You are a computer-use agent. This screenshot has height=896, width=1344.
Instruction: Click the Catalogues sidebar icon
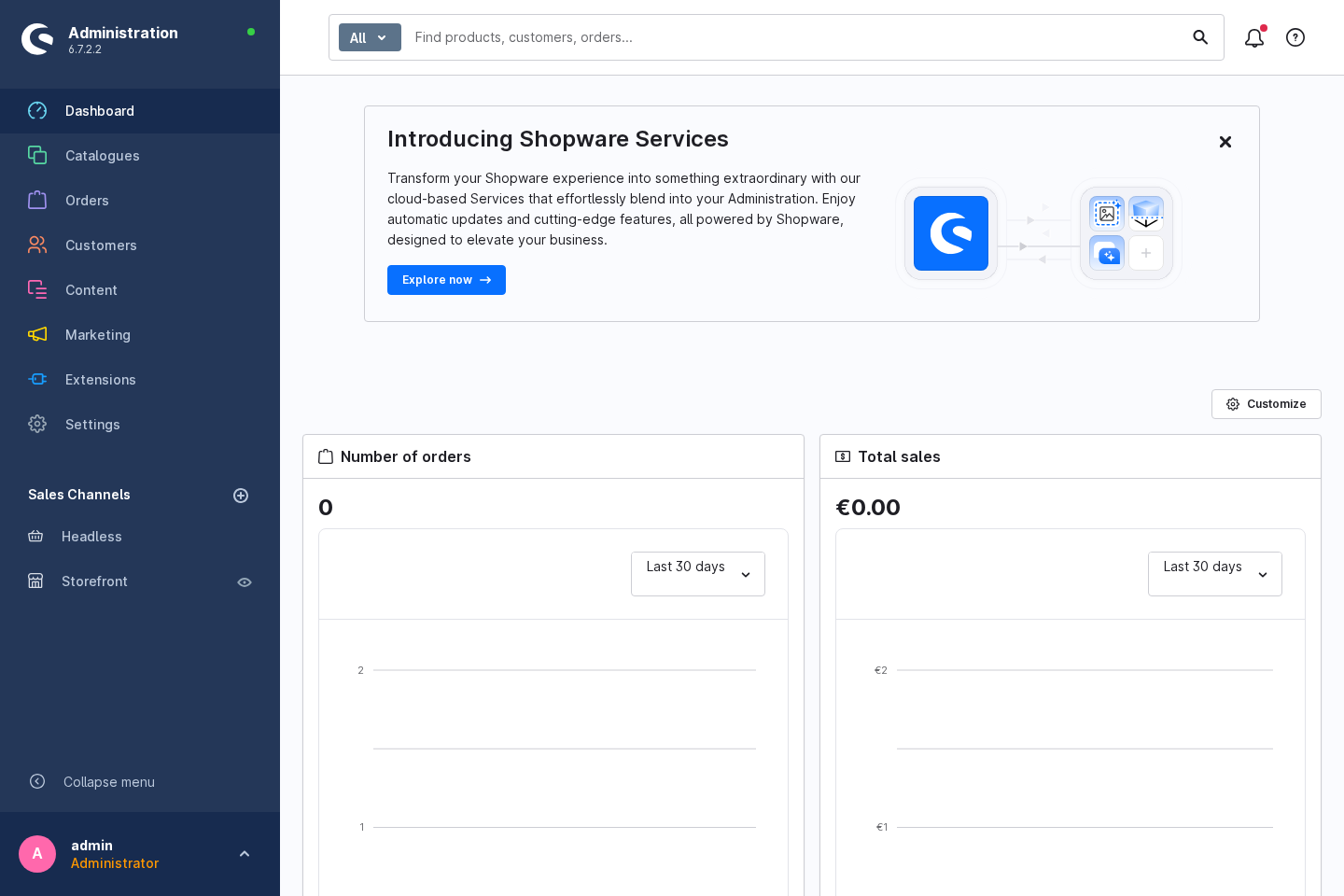(x=37, y=156)
